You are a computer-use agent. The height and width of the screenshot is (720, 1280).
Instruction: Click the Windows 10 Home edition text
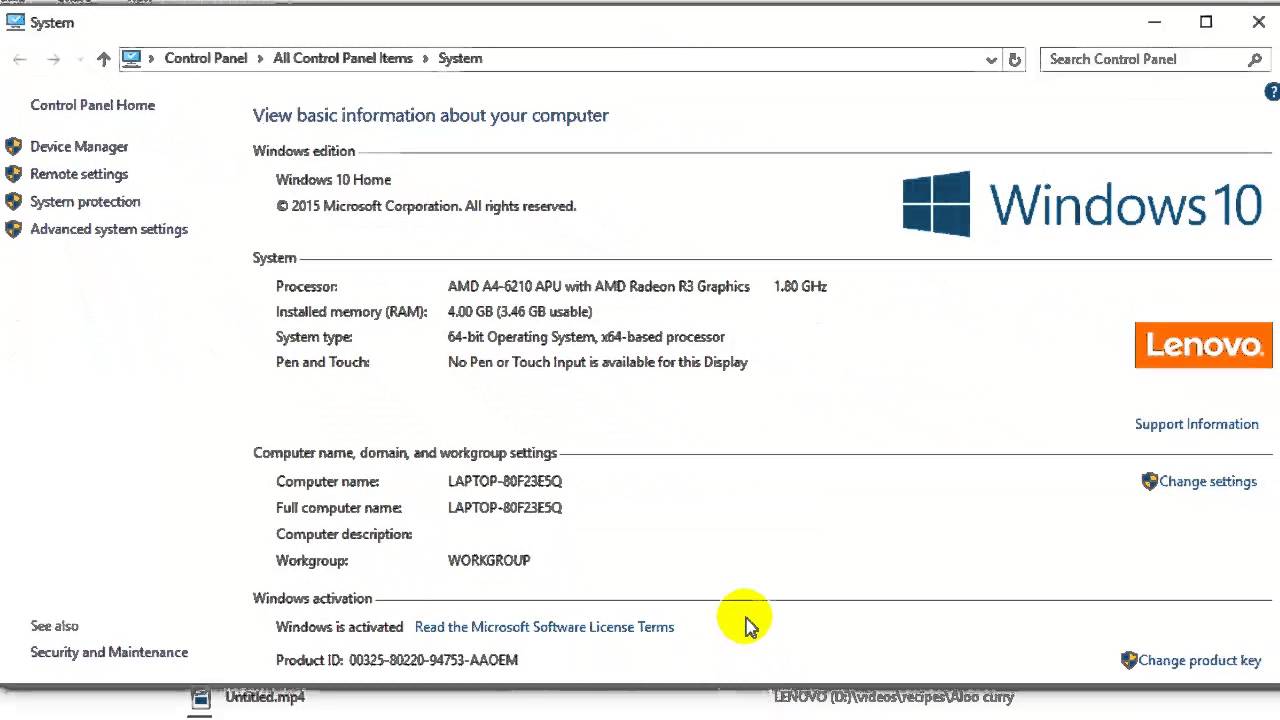(x=333, y=180)
